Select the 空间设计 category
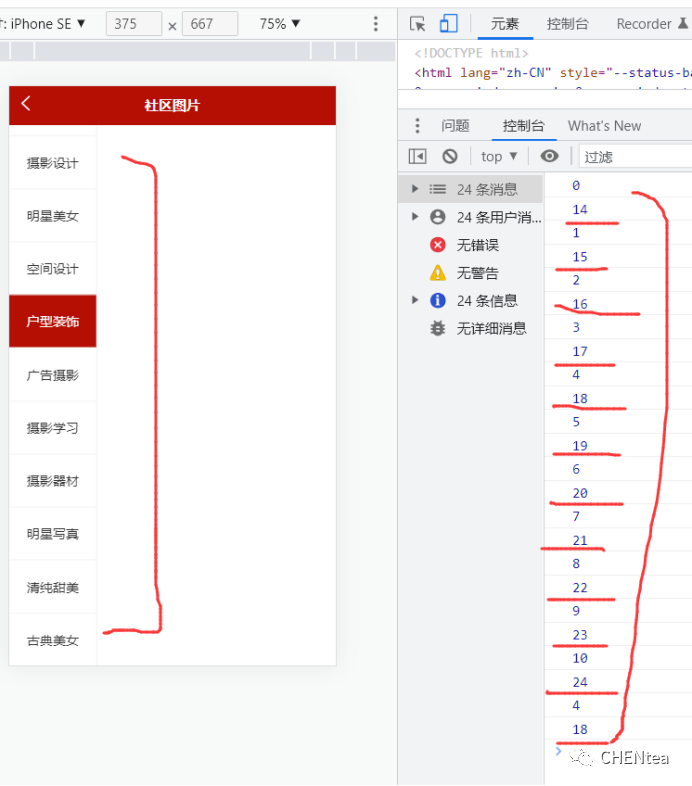The width and height of the screenshot is (692, 786). (x=53, y=269)
